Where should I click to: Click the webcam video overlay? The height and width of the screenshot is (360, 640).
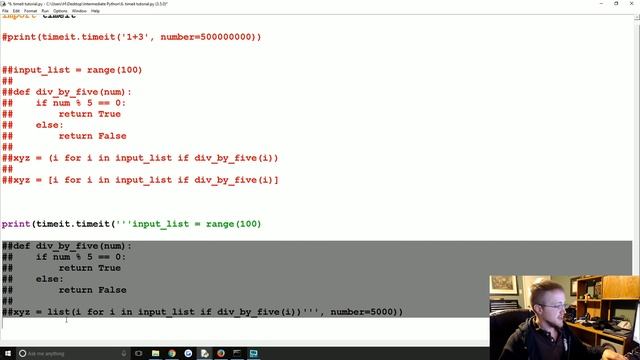click(564, 318)
